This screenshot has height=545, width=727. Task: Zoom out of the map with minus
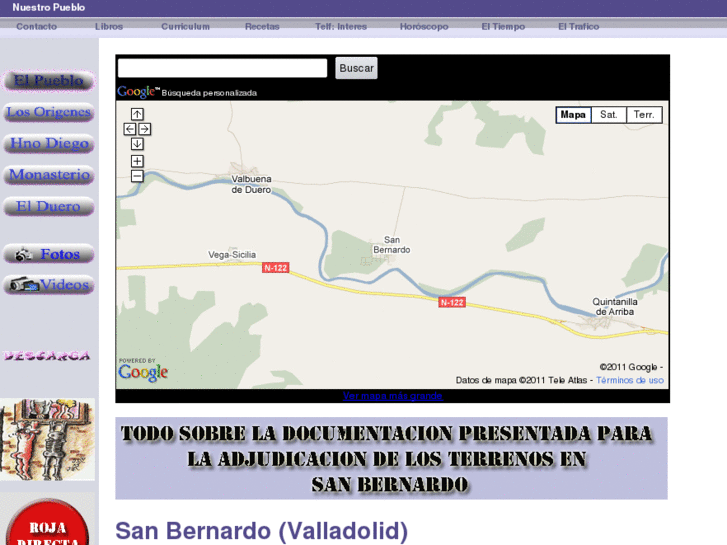(x=137, y=176)
